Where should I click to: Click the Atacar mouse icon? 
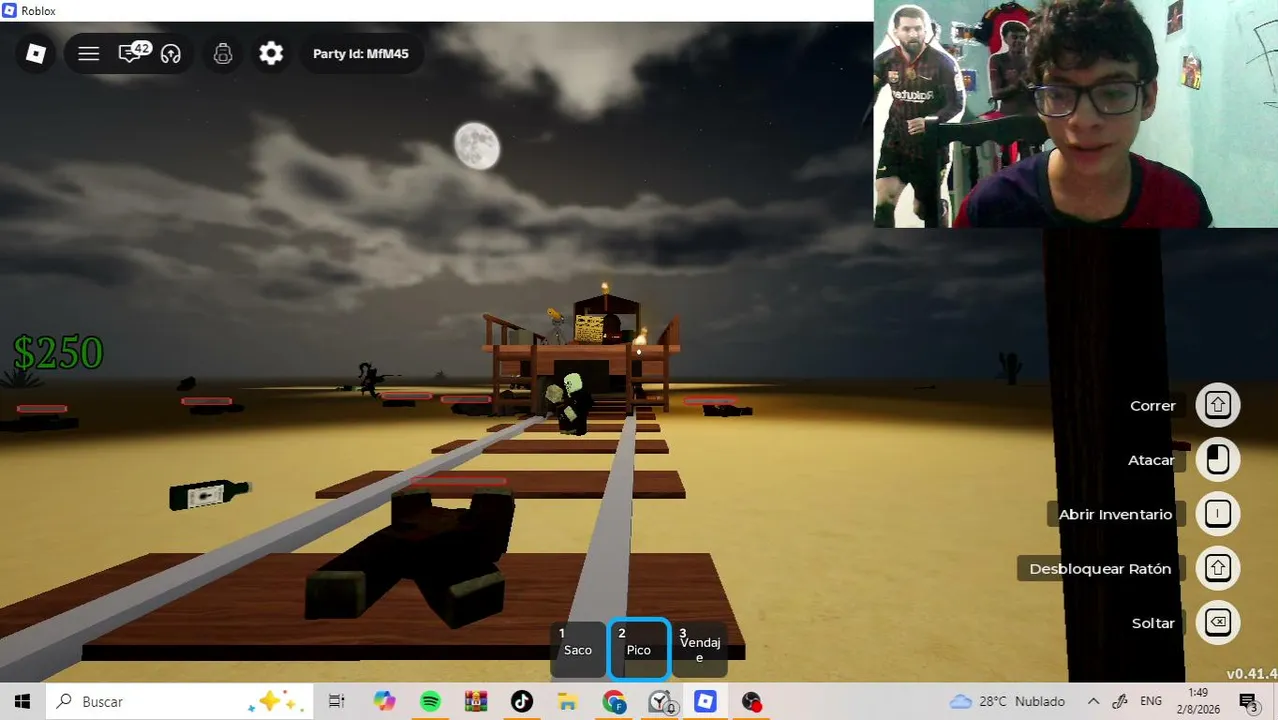1217,460
